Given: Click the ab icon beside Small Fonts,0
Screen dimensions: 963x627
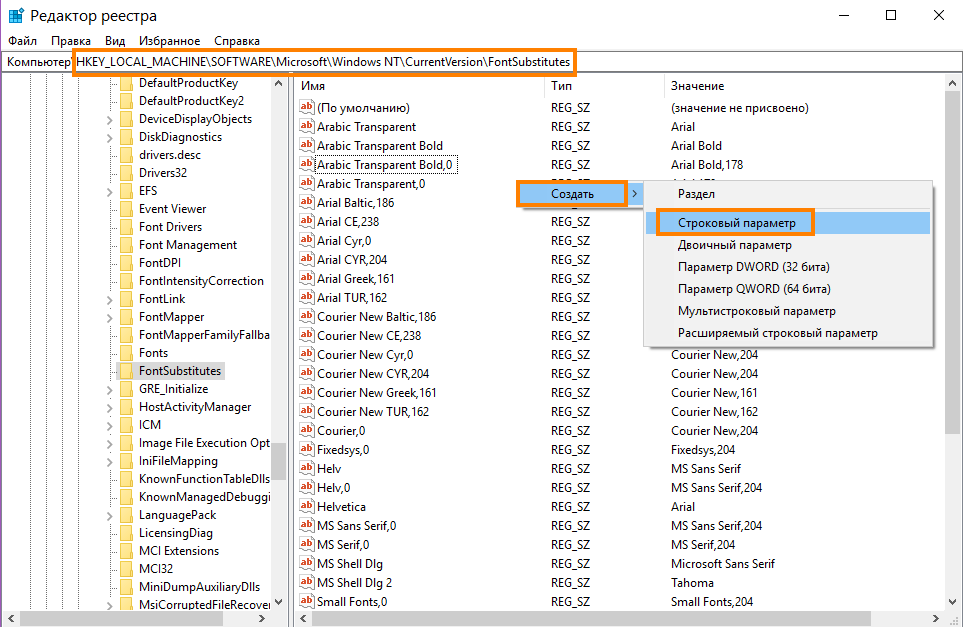Looking at the screenshot, I should pos(306,601).
